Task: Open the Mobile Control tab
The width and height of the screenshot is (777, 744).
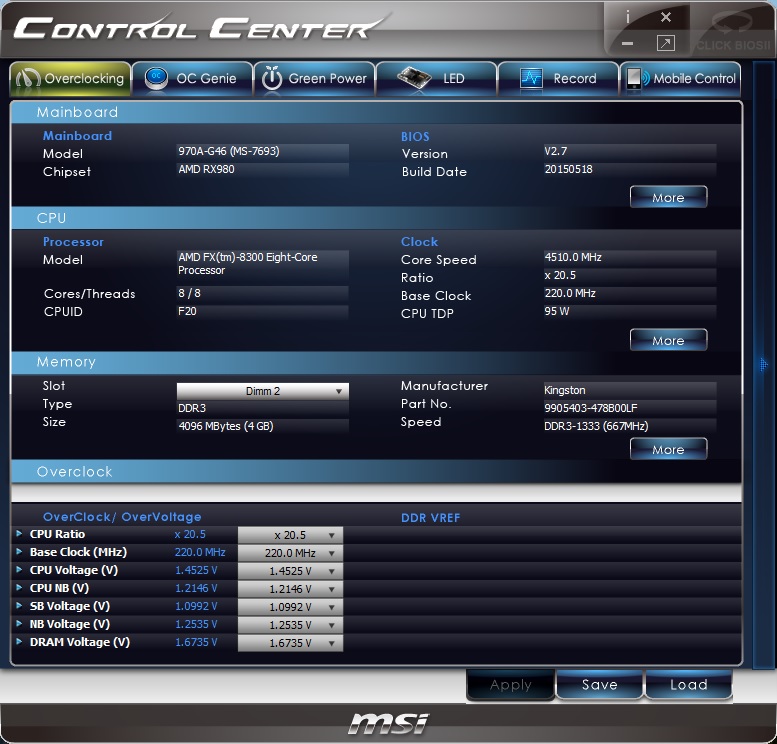Action: point(680,78)
